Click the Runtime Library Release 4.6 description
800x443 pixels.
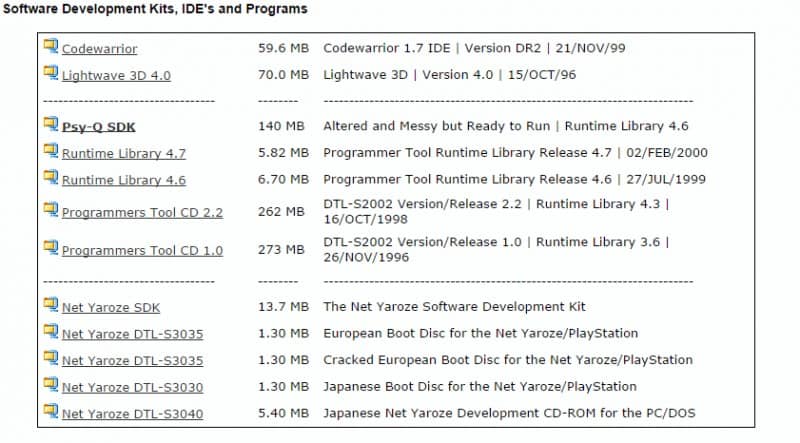click(514, 179)
